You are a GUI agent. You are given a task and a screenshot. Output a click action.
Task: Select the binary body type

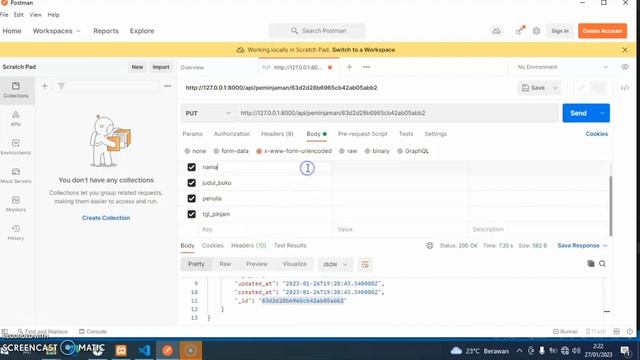377,151
